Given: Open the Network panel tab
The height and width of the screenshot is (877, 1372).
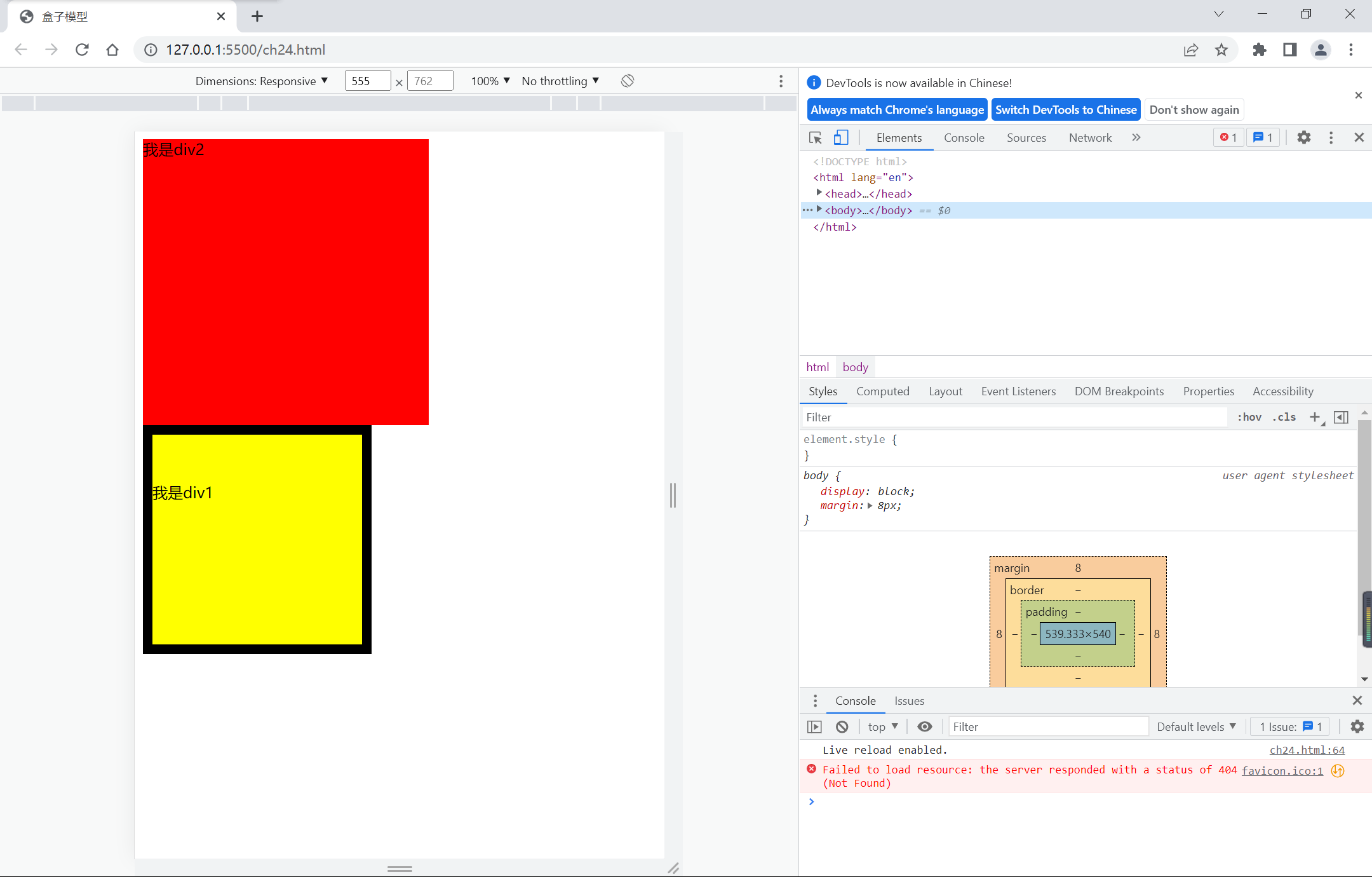Looking at the screenshot, I should tap(1090, 138).
